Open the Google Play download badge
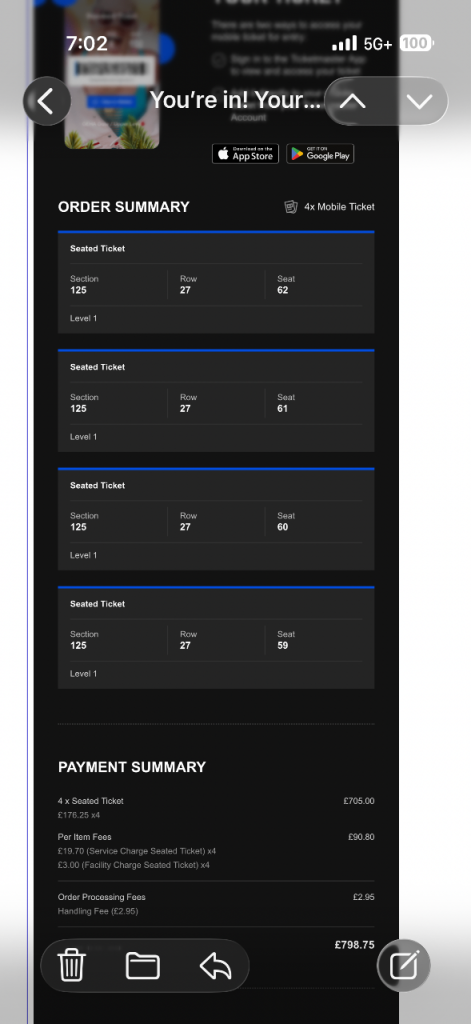471x1024 pixels. pyautogui.click(x=320, y=153)
